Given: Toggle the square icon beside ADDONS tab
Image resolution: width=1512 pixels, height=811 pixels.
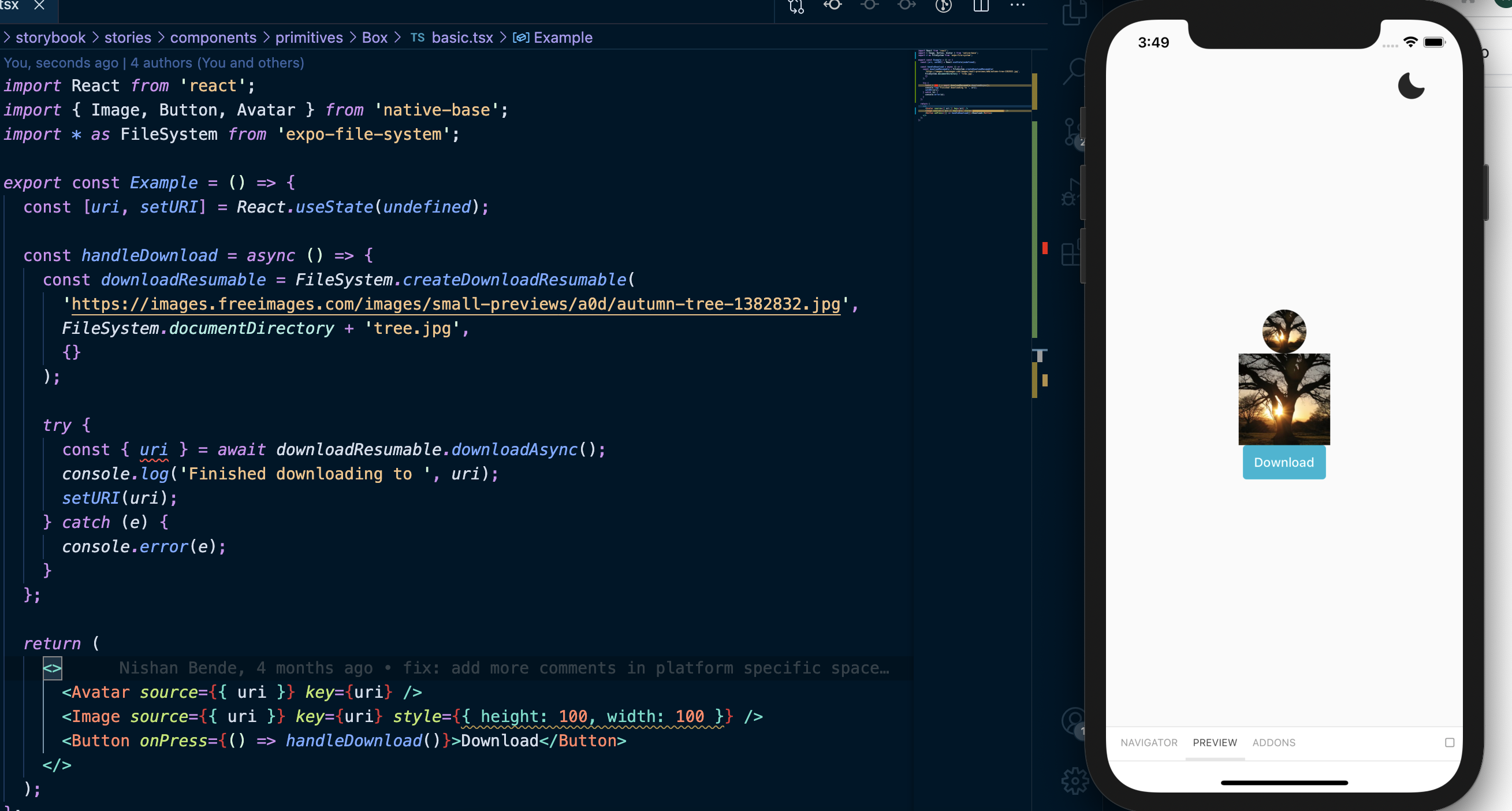Looking at the screenshot, I should [1449, 742].
